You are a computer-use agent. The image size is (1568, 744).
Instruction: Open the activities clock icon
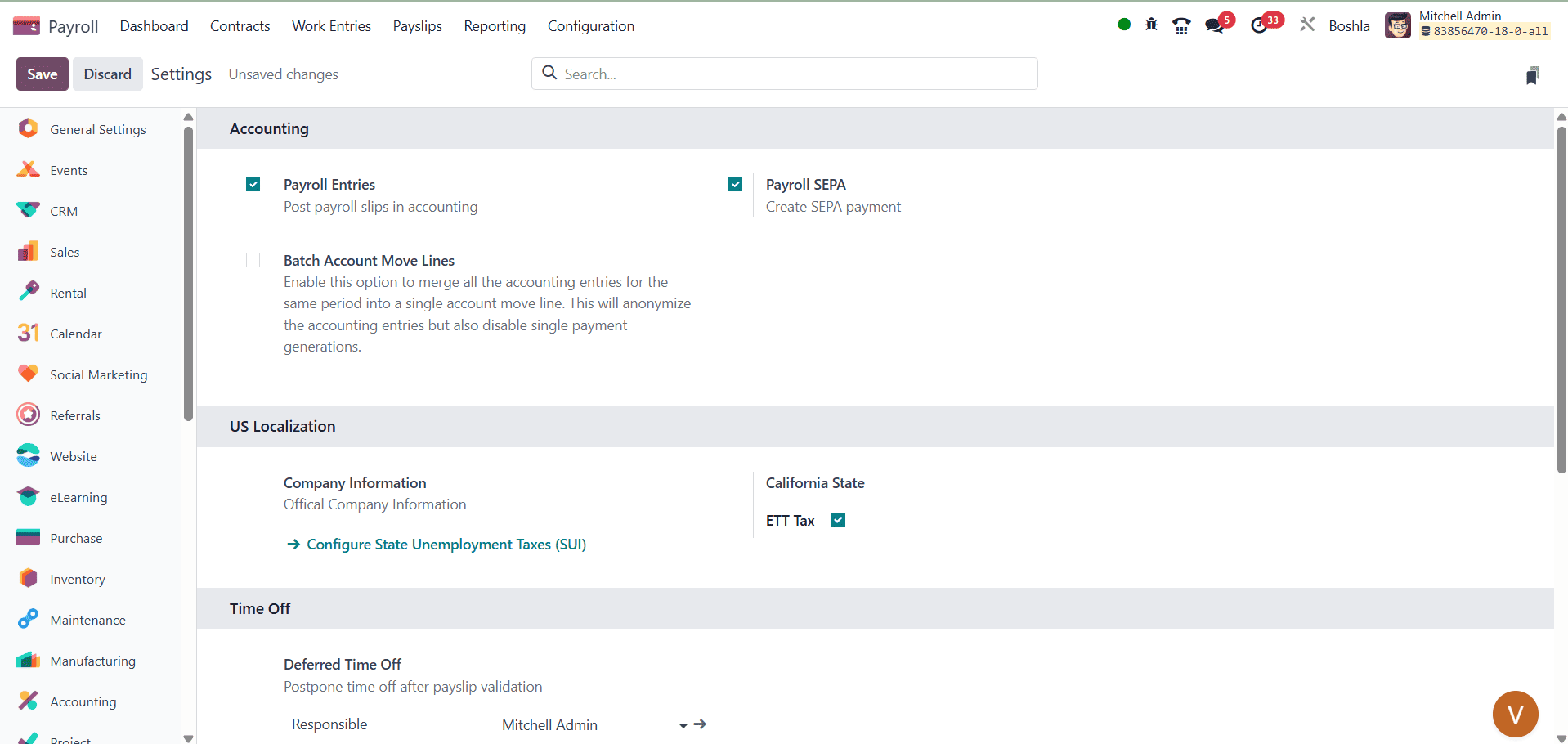1259,25
